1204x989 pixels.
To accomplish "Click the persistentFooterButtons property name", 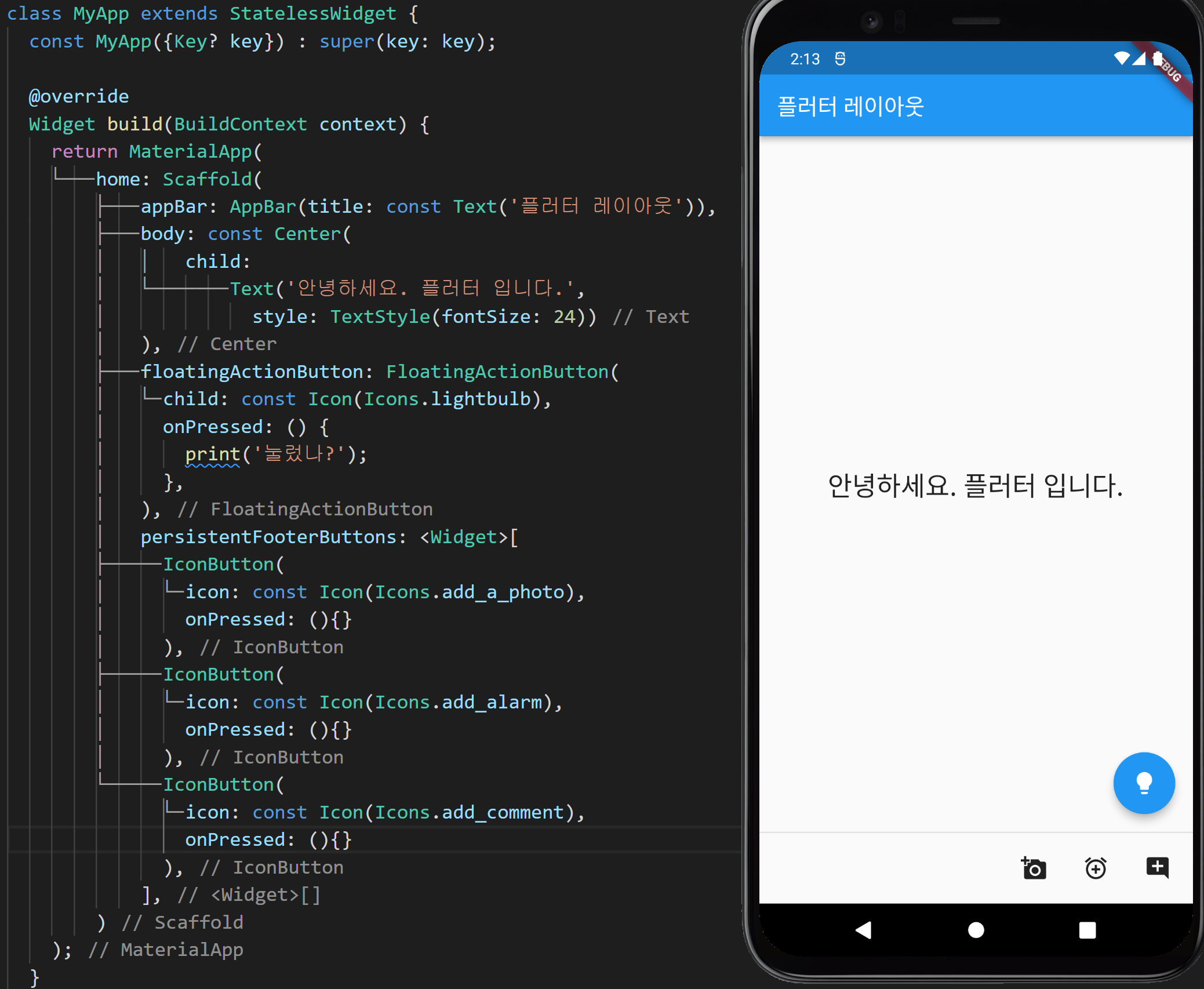I will (x=268, y=537).
